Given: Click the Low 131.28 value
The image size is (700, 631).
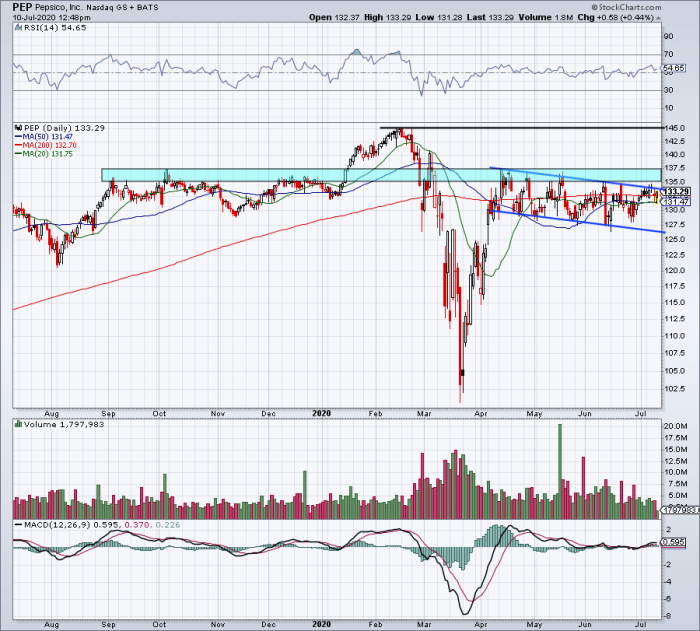Looking at the screenshot, I should point(438,17).
